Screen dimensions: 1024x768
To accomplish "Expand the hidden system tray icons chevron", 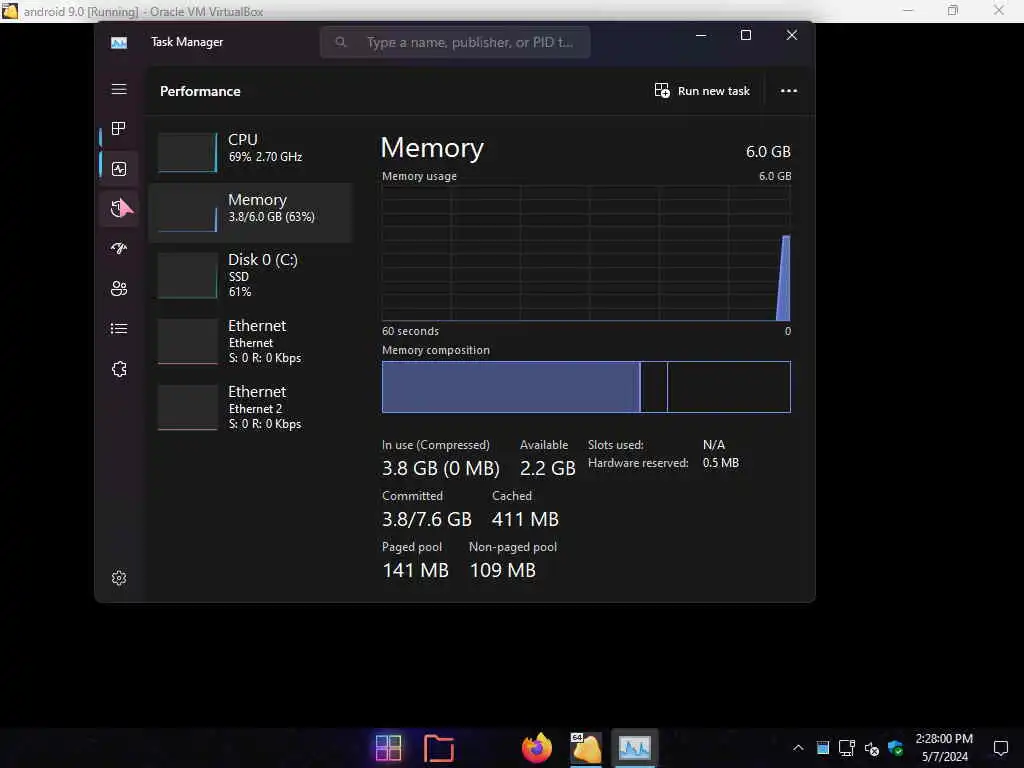I will [x=798, y=748].
